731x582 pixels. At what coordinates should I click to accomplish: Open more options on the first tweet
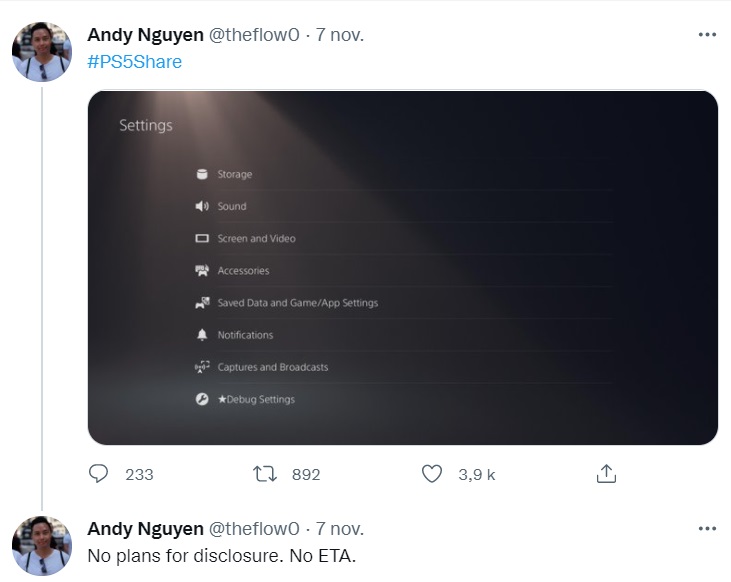pos(707,35)
